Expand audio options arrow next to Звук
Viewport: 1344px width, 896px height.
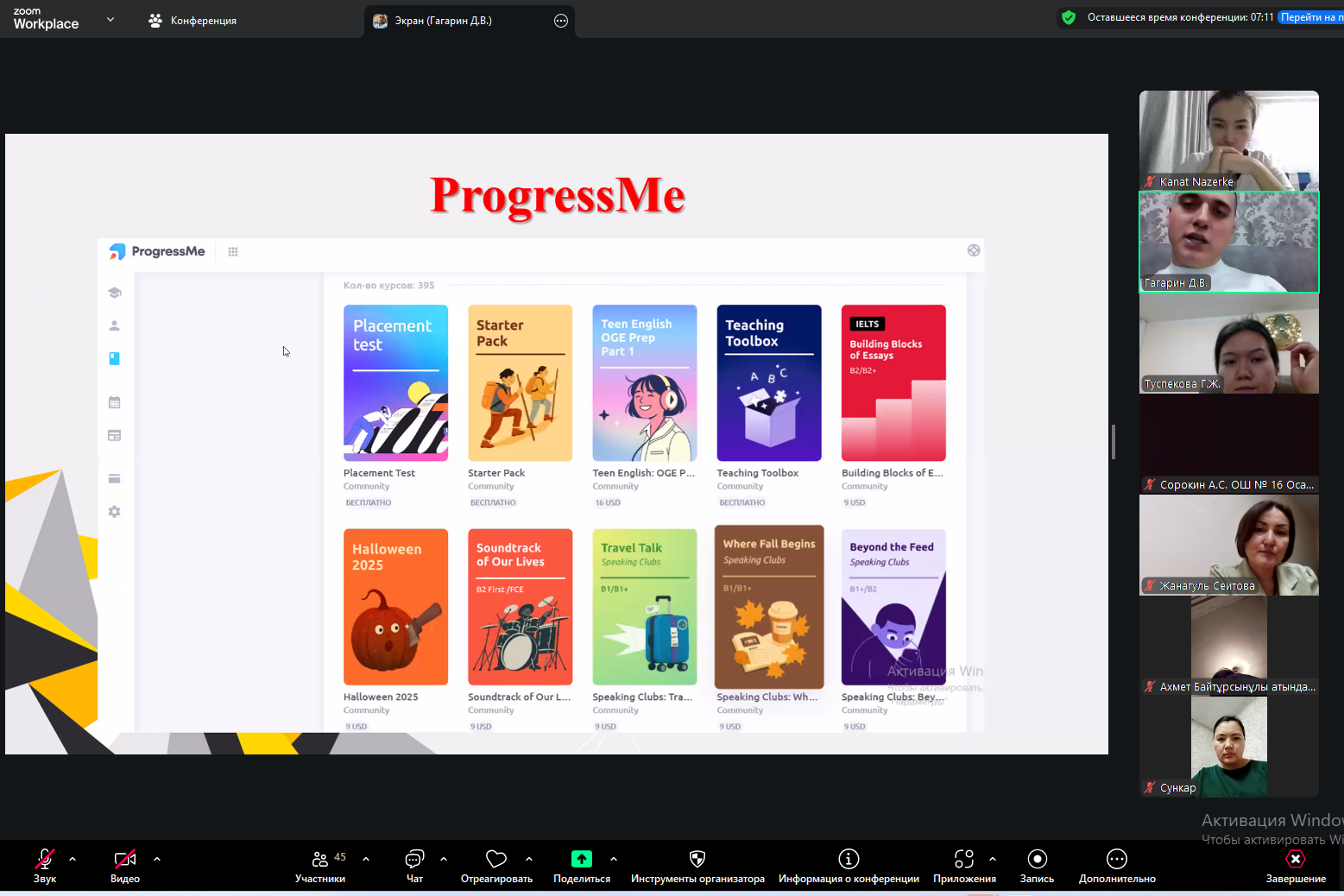73,859
